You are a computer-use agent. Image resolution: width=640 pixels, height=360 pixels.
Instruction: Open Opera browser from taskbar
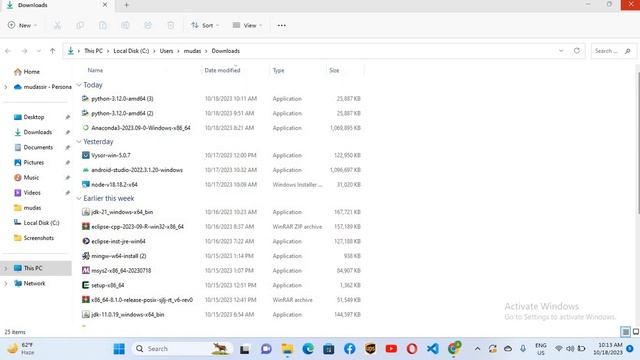412,349
